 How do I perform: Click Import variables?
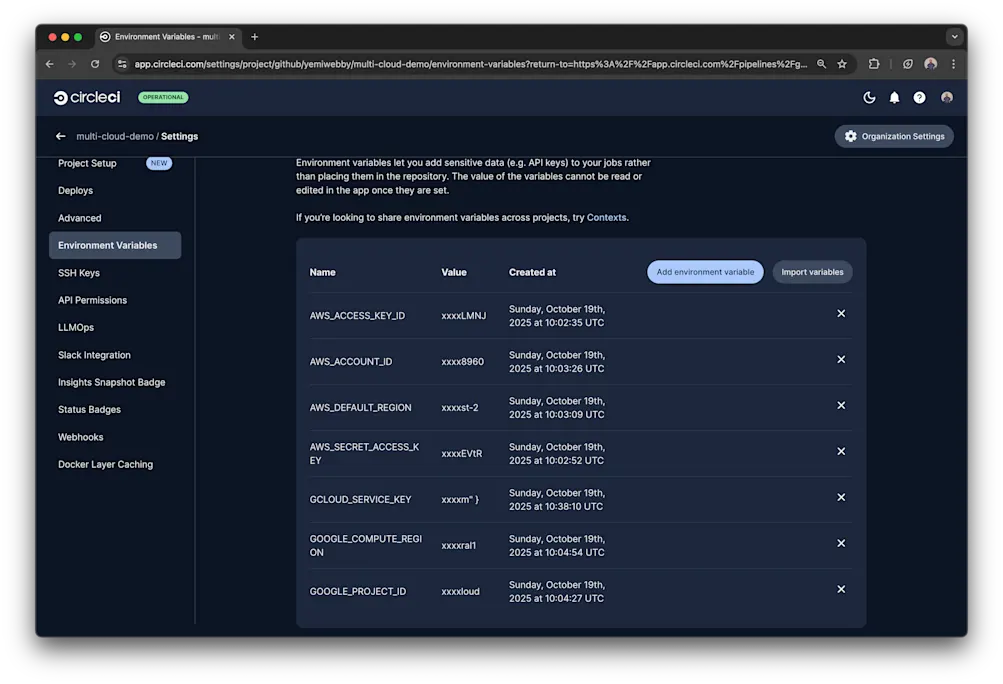(x=812, y=271)
